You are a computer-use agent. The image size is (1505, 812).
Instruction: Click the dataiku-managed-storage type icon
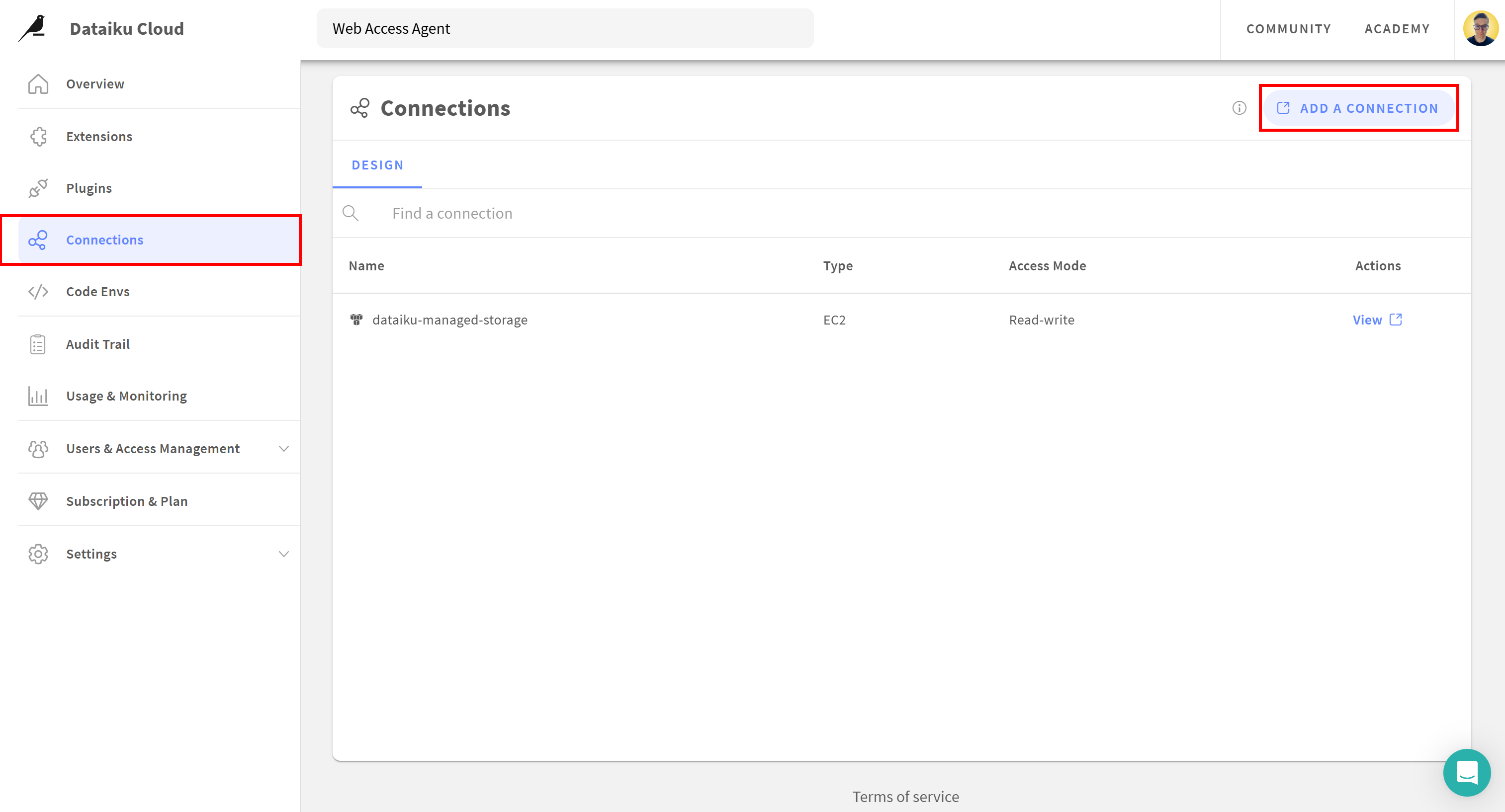[x=356, y=320]
